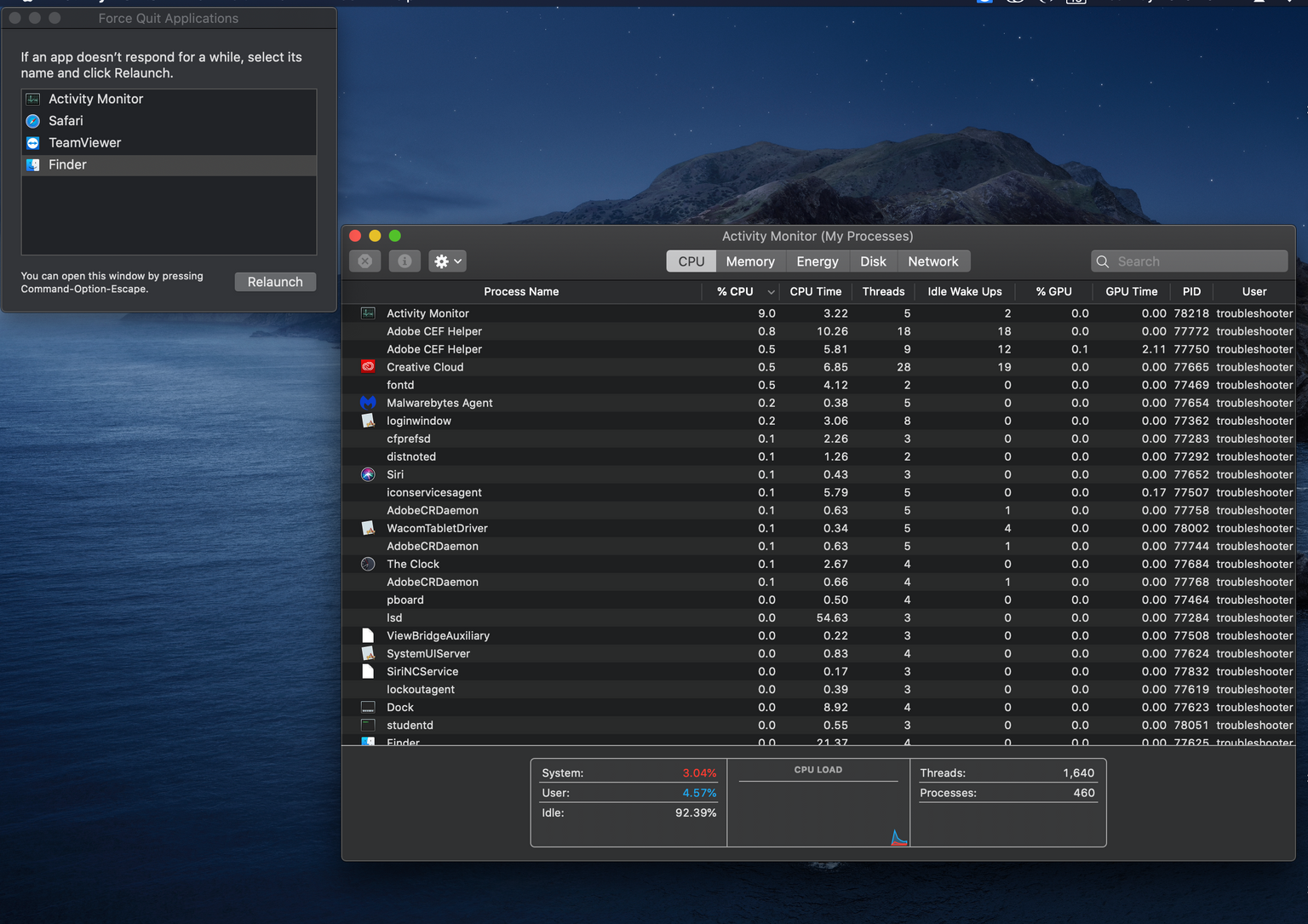
Task: Switch to the Memory tab
Action: click(x=749, y=261)
